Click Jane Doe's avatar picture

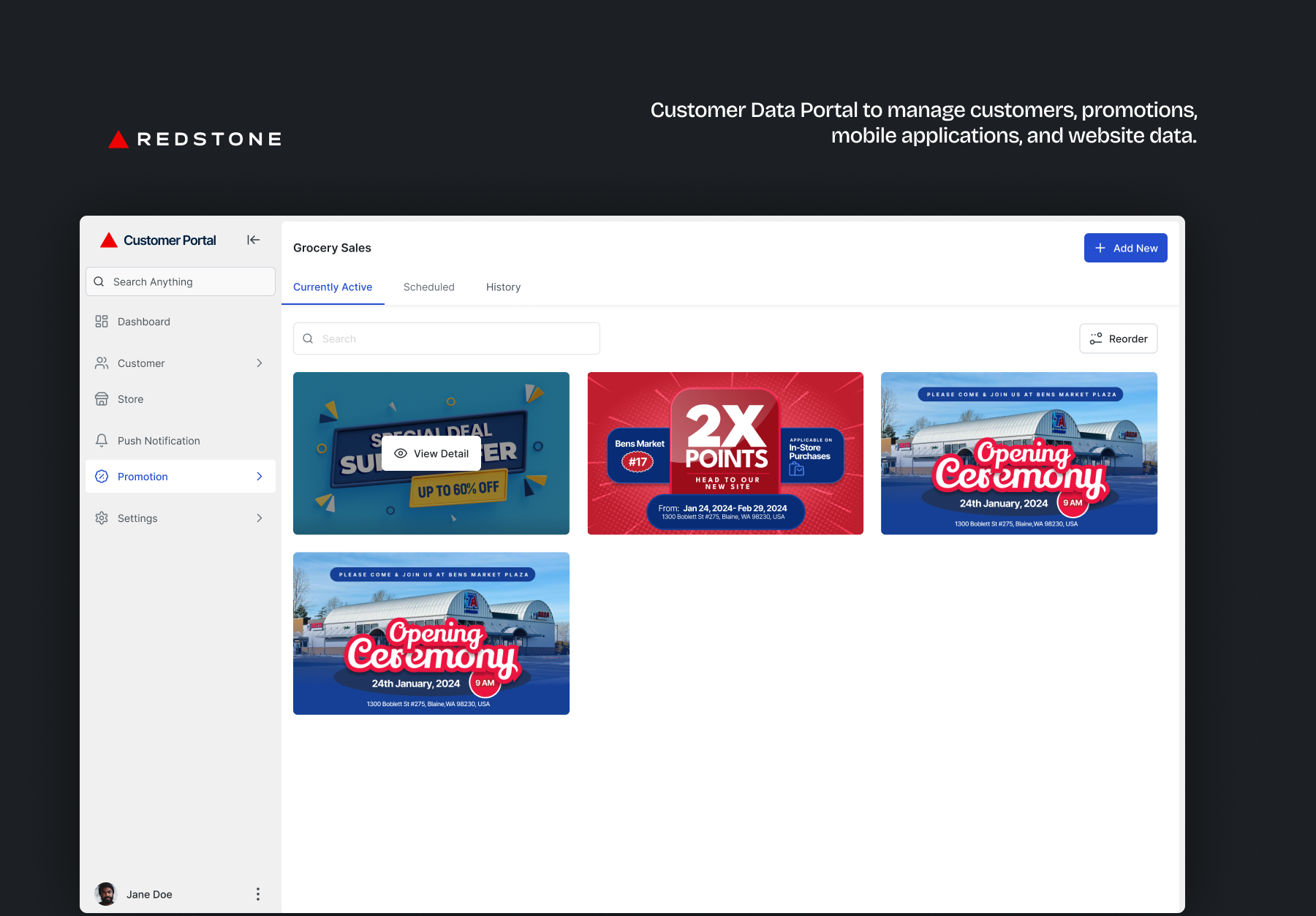click(106, 894)
